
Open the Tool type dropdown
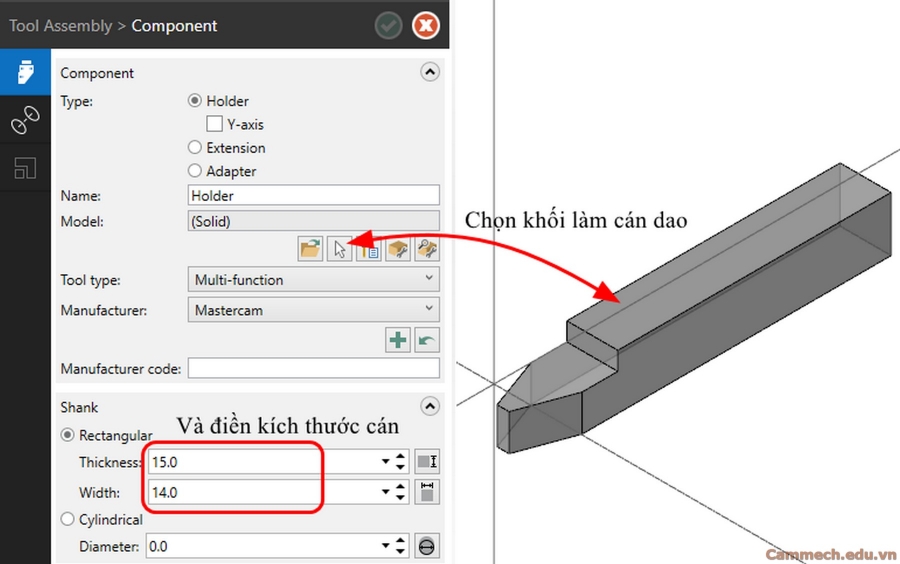click(313, 279)
